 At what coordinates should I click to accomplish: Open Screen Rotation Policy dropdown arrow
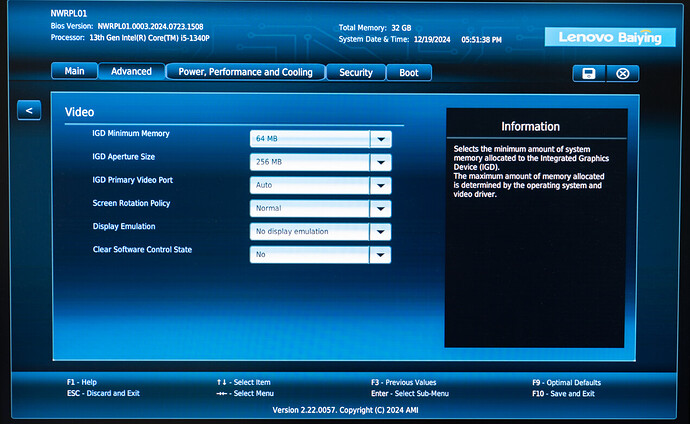[380, 208]
